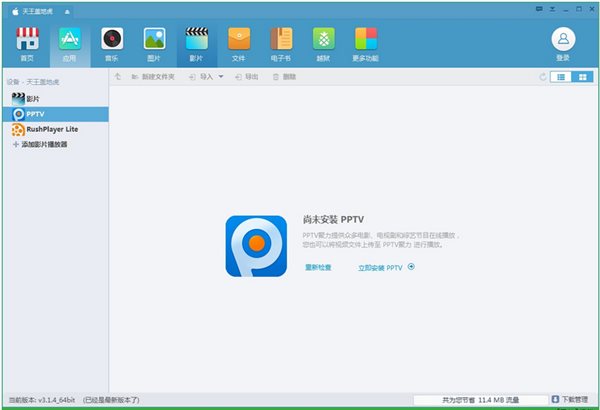Open 下载管理 download manager
Image resolution: width=600 pixels, height=410 pixels.
(x=570, y=399)
